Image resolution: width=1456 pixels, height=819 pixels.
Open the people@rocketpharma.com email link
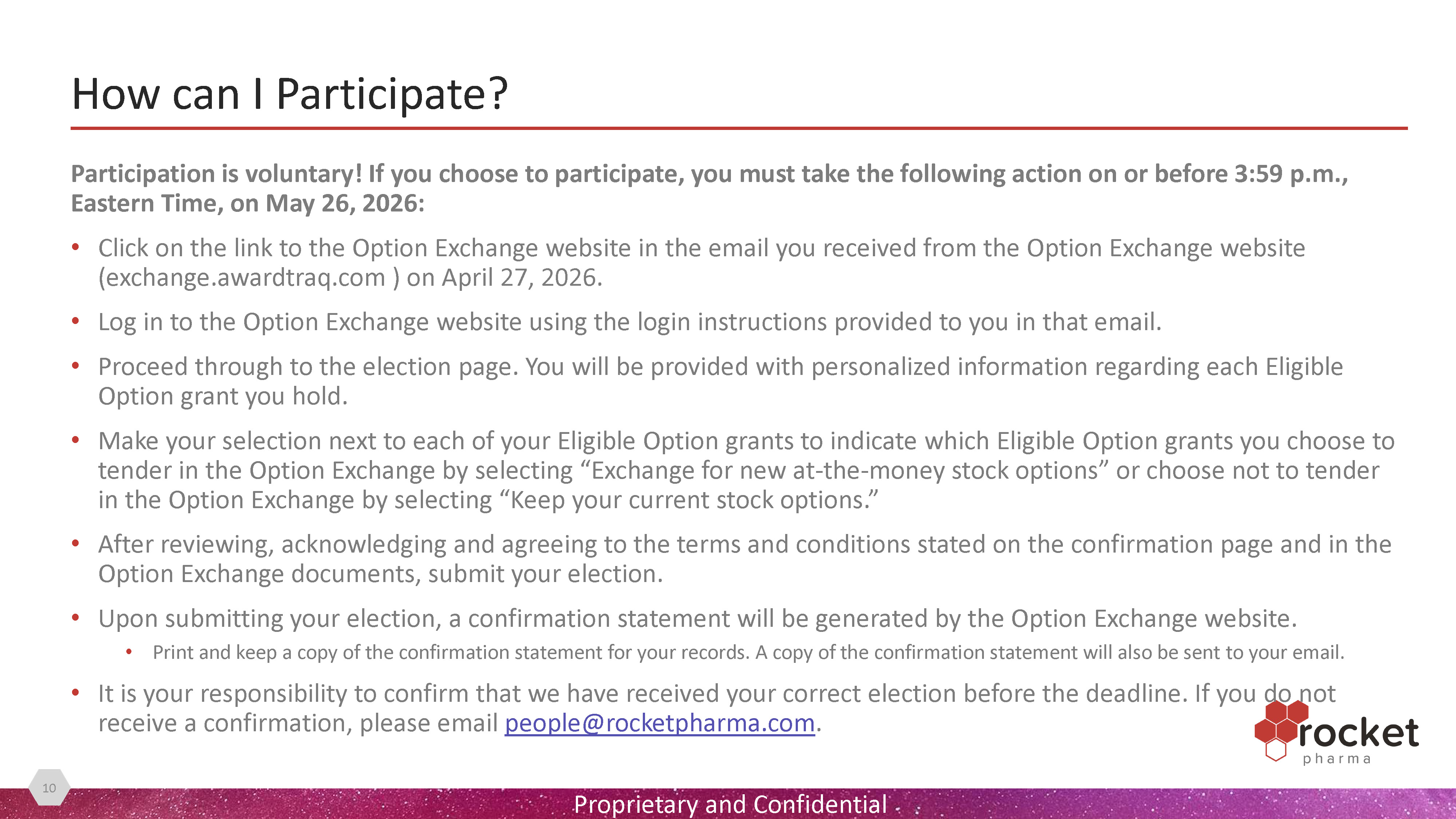click(x=659, y=723)
